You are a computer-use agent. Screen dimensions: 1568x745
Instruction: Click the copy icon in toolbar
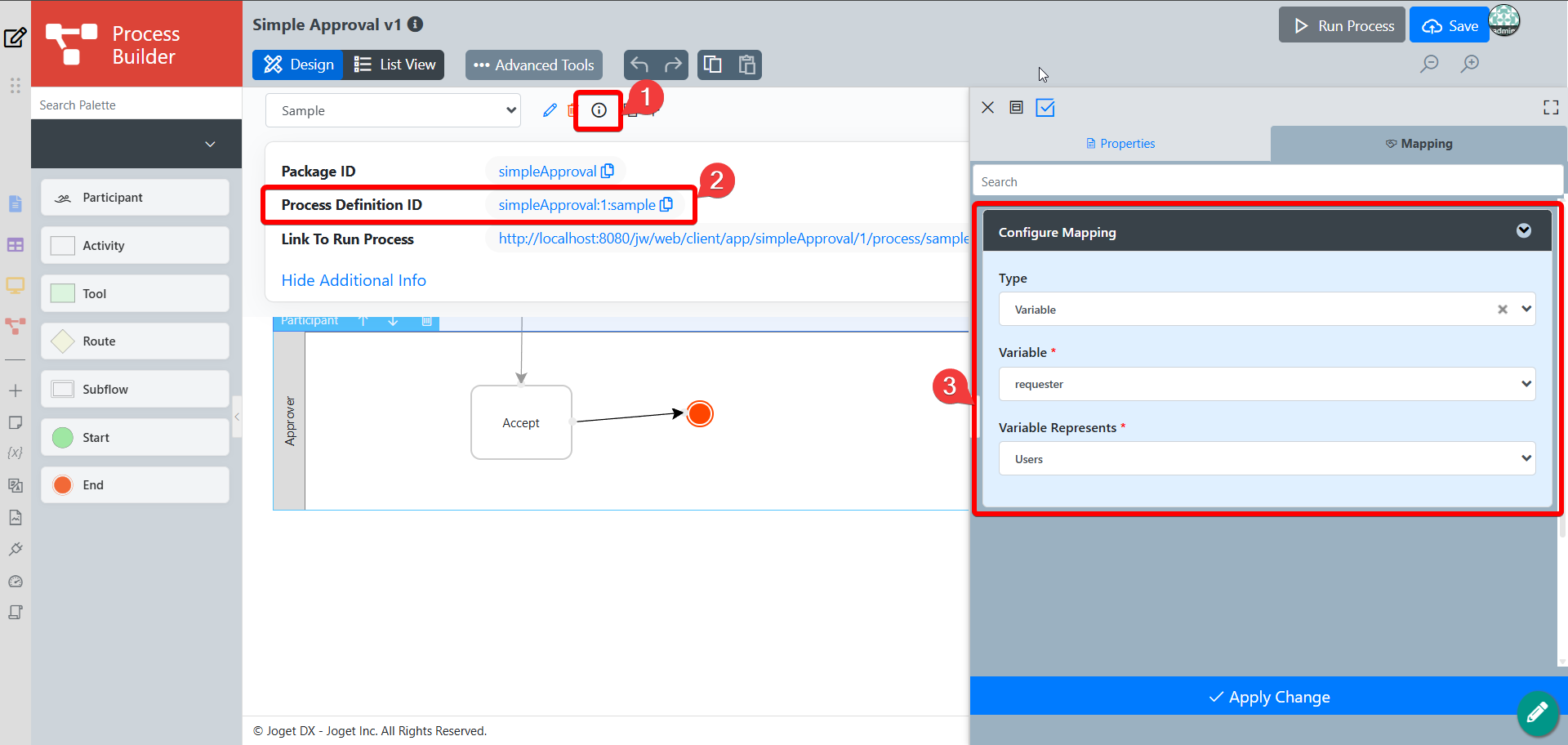(x=713, y=65)
